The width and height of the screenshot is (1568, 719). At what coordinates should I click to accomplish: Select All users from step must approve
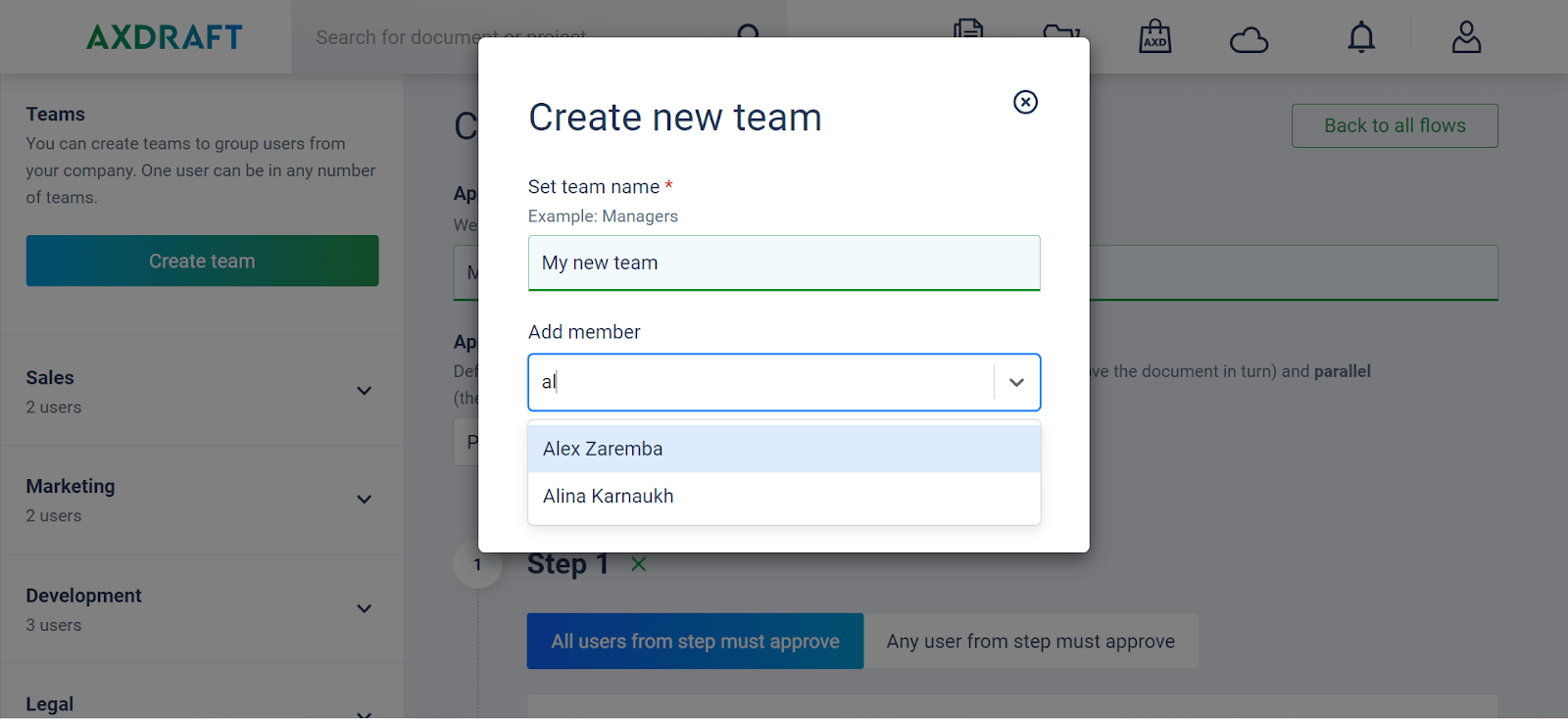(695, 642)
